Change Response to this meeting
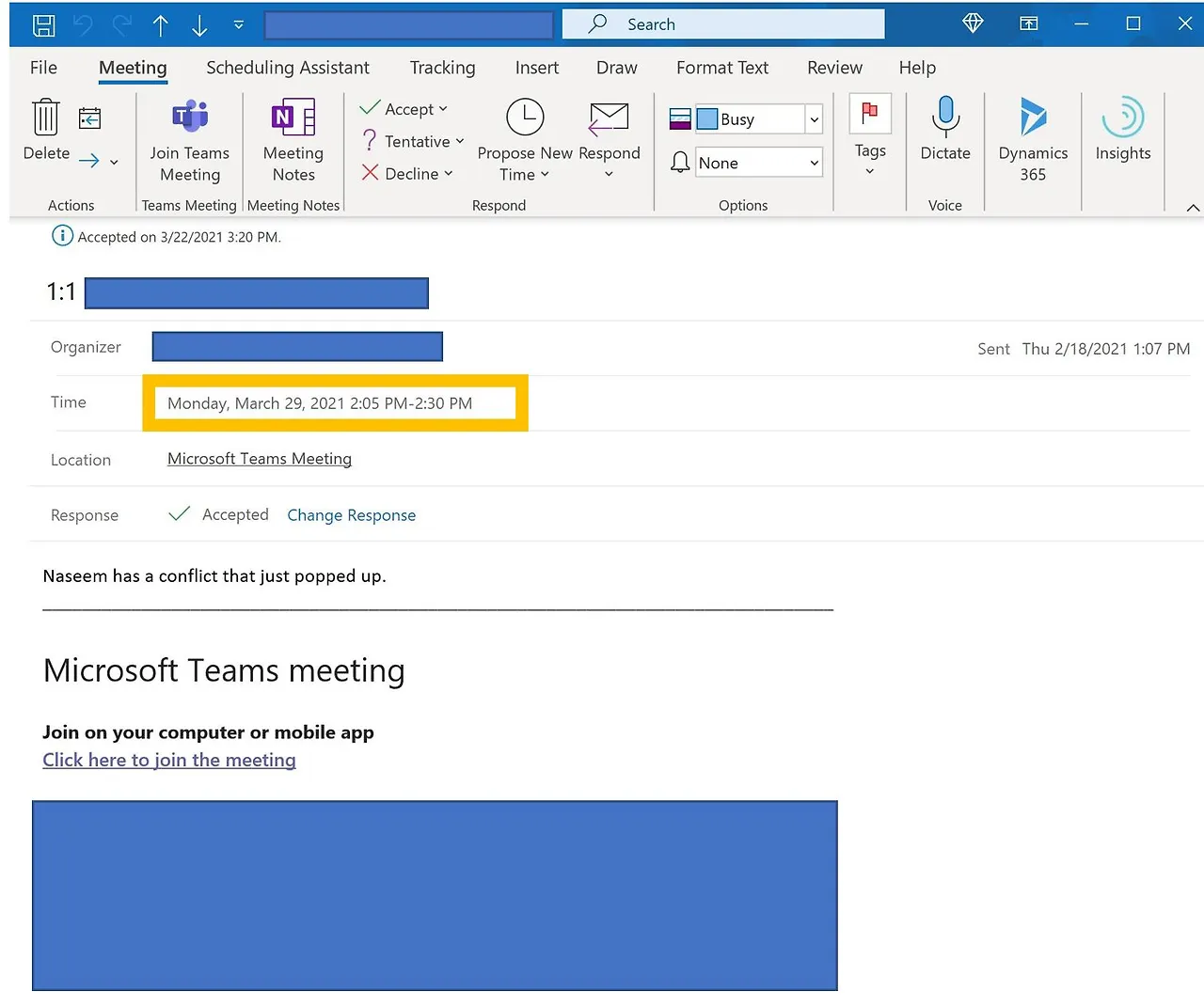This screenshot has width=1204, height=1007. 351,515
